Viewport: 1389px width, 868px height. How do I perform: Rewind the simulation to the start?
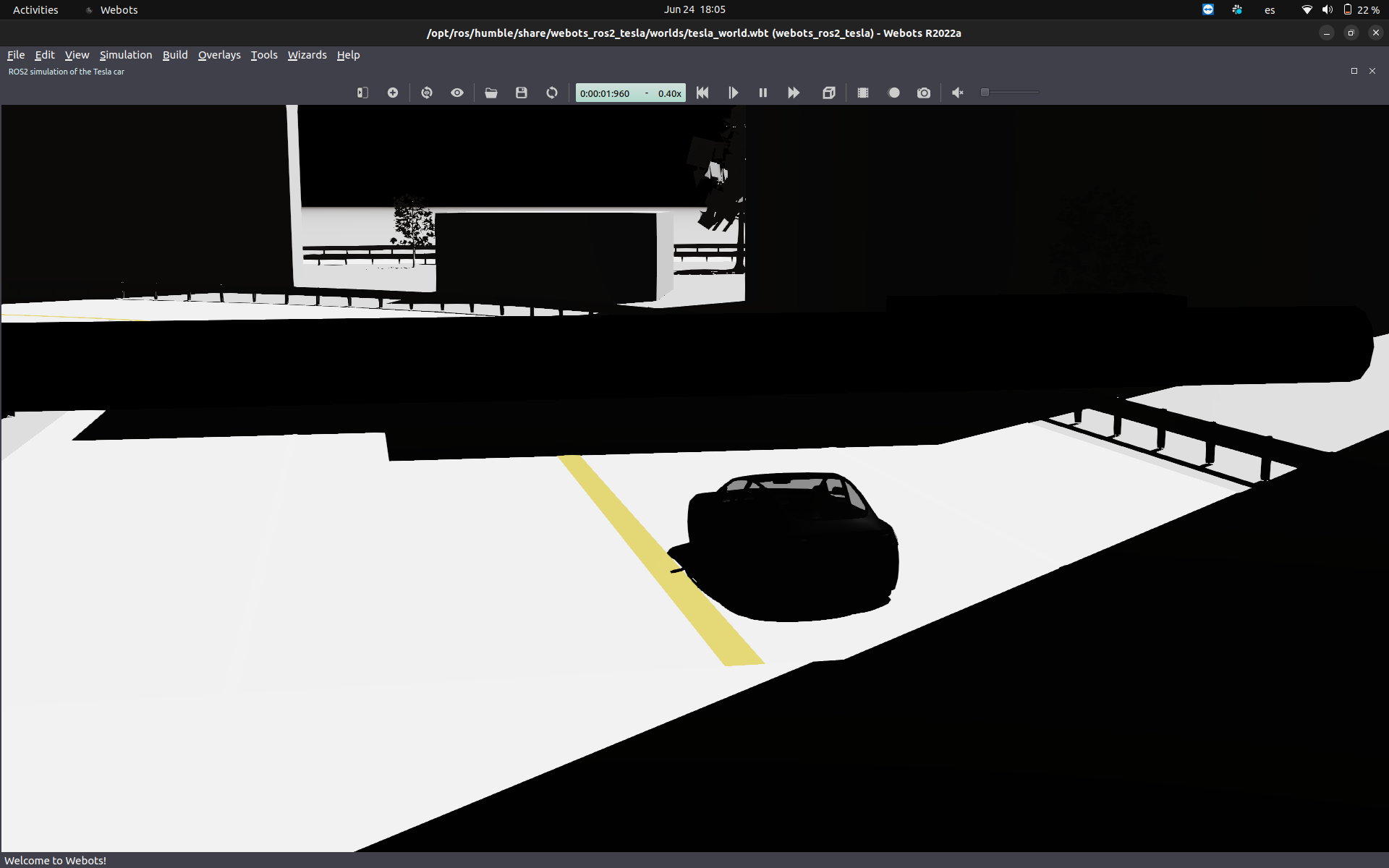(702, 93)
